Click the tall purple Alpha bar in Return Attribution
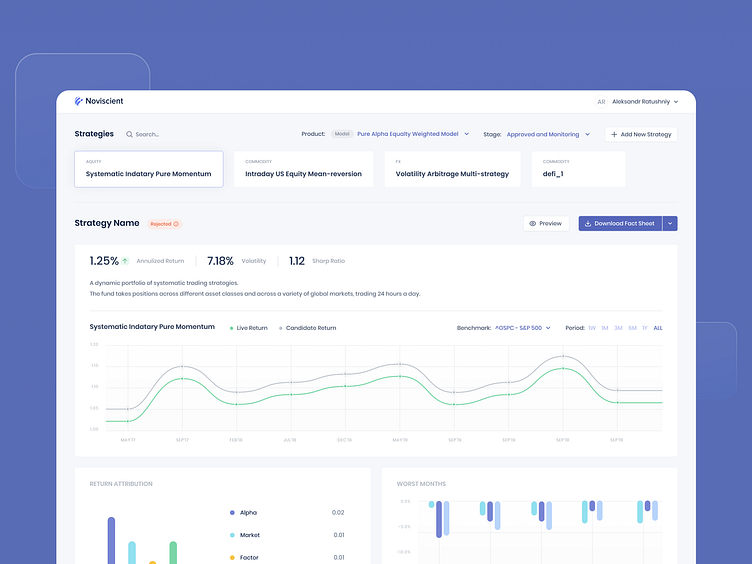 111,540
